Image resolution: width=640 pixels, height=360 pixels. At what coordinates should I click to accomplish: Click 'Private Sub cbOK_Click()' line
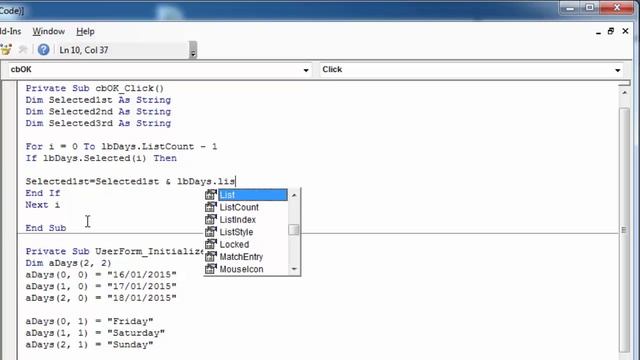pyautogui.click(x=95, y=89)
